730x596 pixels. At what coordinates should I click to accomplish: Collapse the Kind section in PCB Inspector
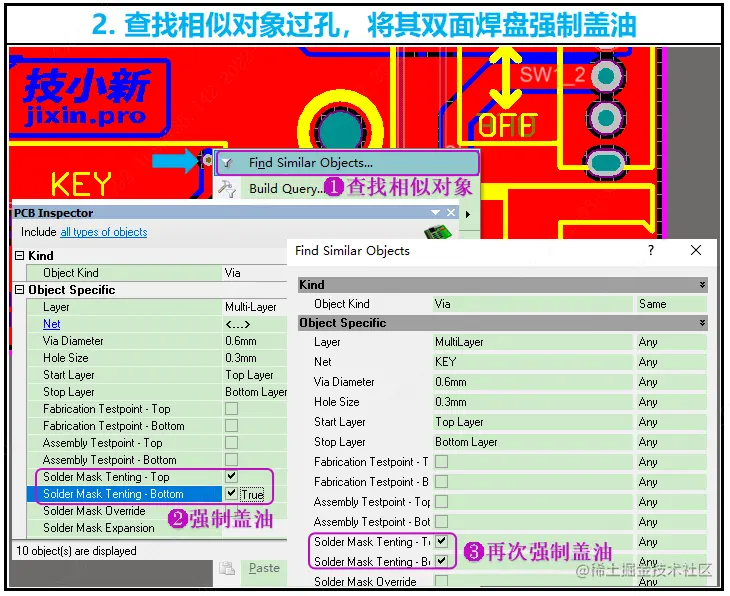(20, 256)
